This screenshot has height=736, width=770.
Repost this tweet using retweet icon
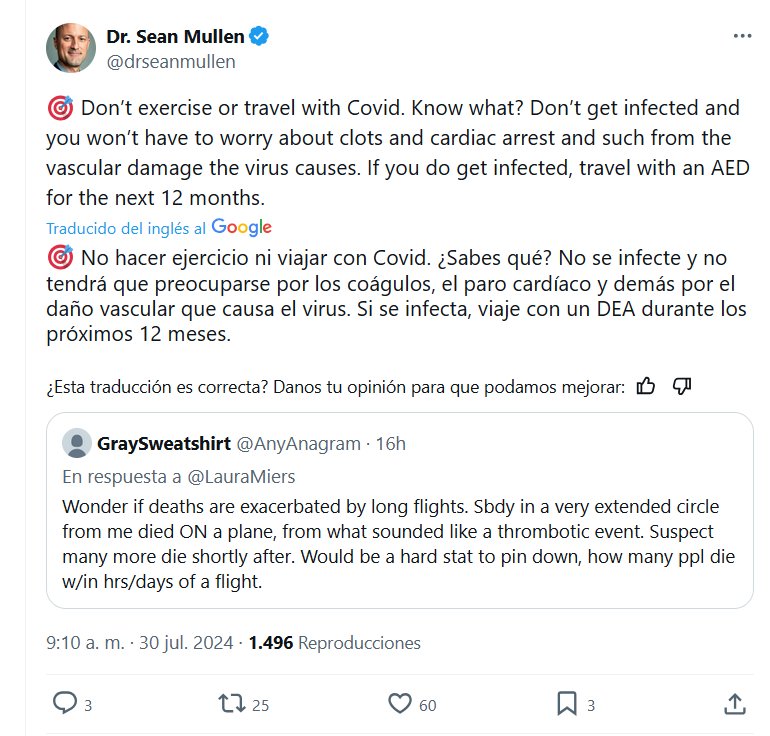(x=232, y=704)
